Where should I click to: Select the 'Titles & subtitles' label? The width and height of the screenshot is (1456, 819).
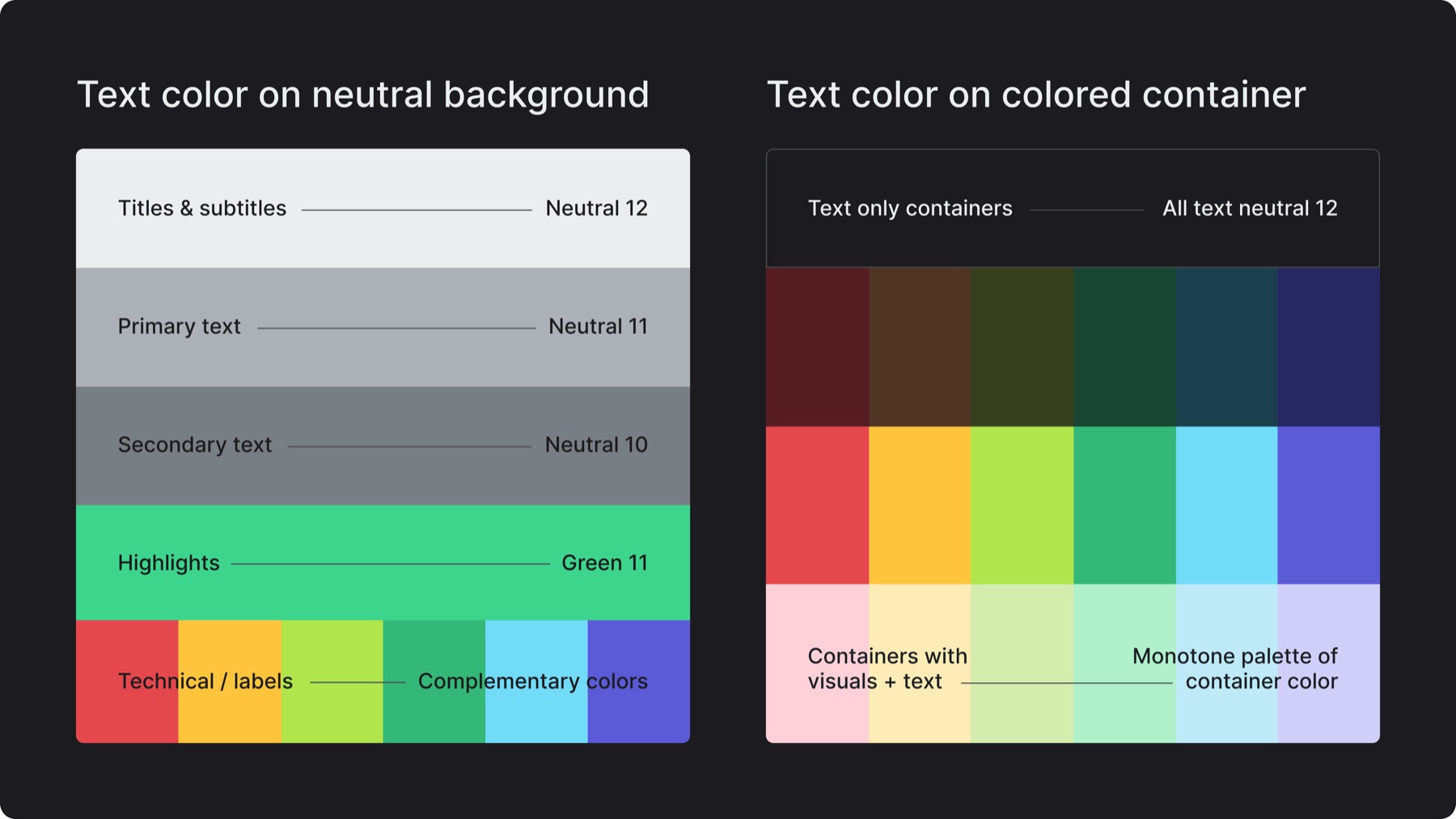coord(202,208)
